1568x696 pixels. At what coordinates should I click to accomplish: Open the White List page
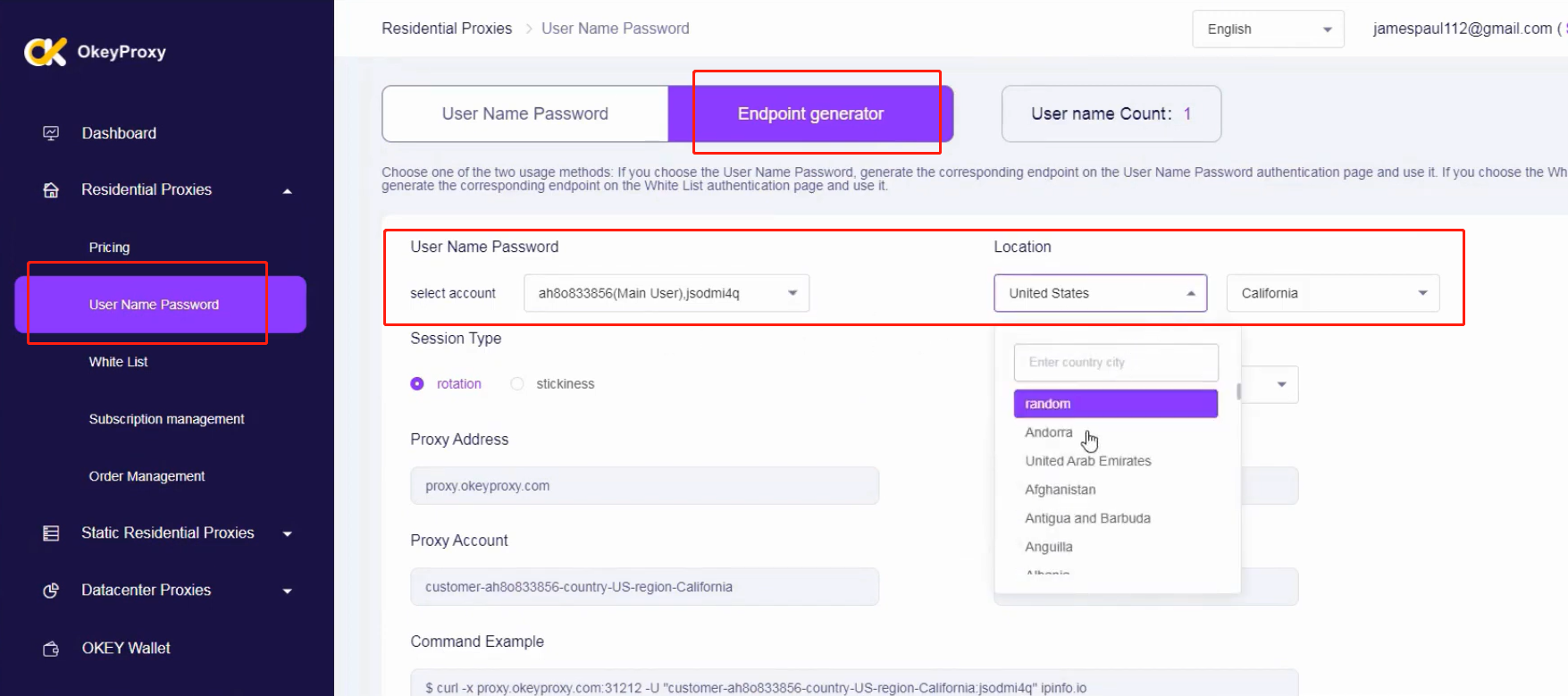pyautogui.click(x=118, y=362)
